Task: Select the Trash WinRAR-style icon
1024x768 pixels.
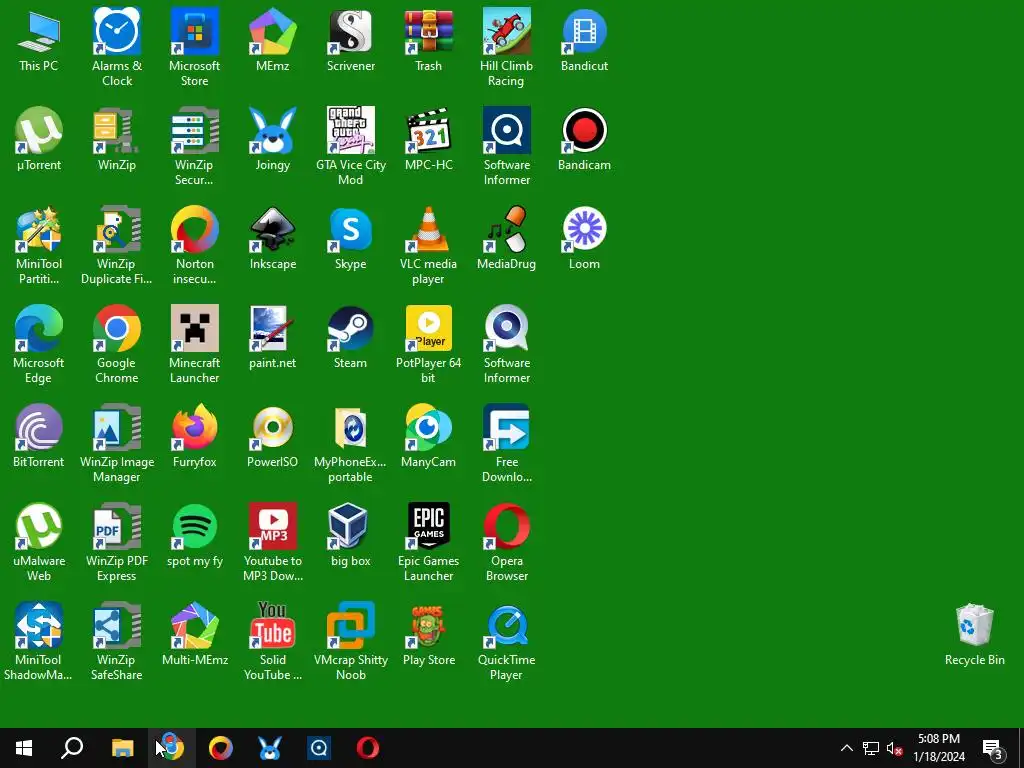Action: click(428, 40)
